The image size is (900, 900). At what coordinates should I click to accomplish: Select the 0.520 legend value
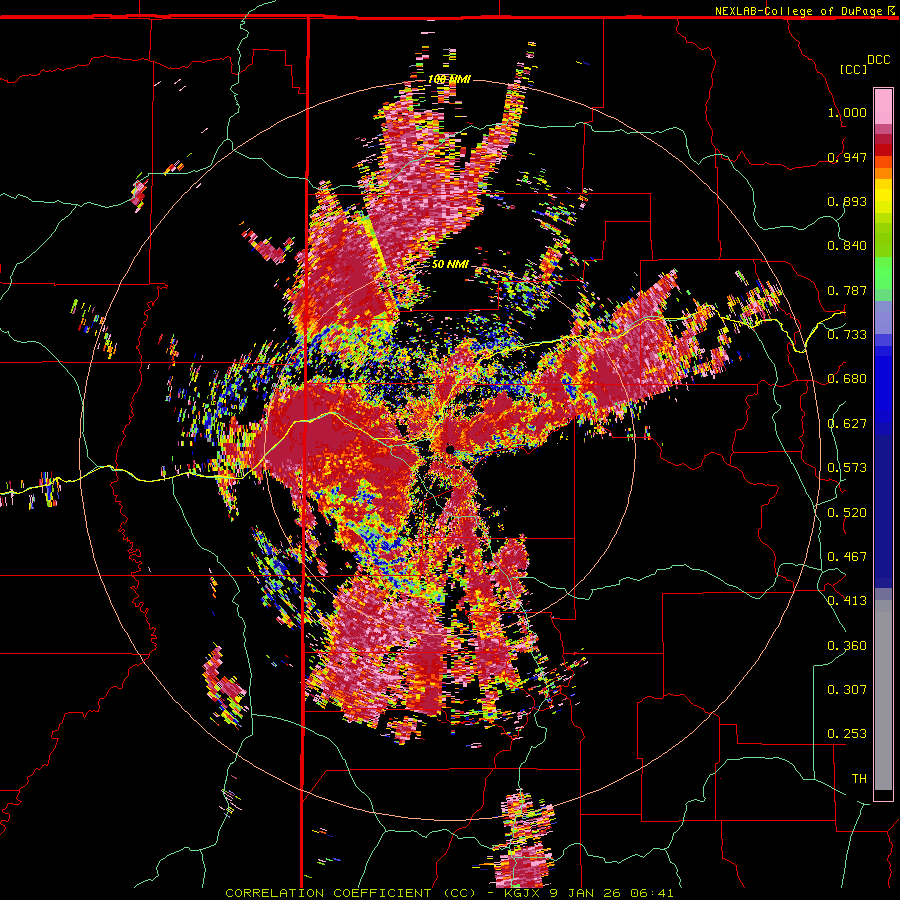click(847, 513)
